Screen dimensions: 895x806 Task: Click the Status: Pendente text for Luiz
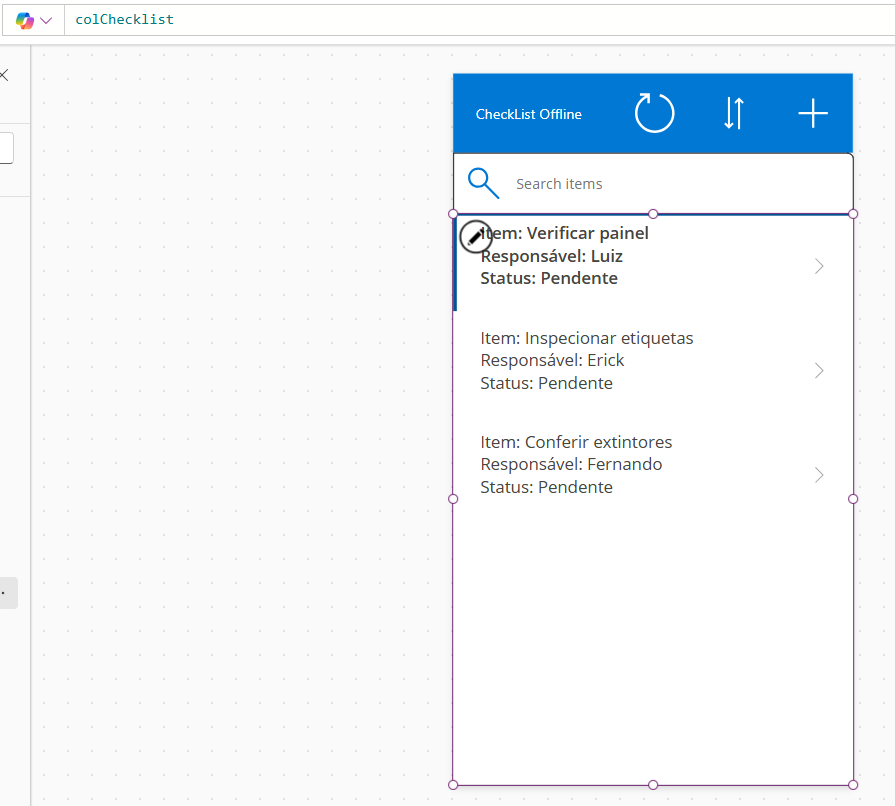coord(548,279)
